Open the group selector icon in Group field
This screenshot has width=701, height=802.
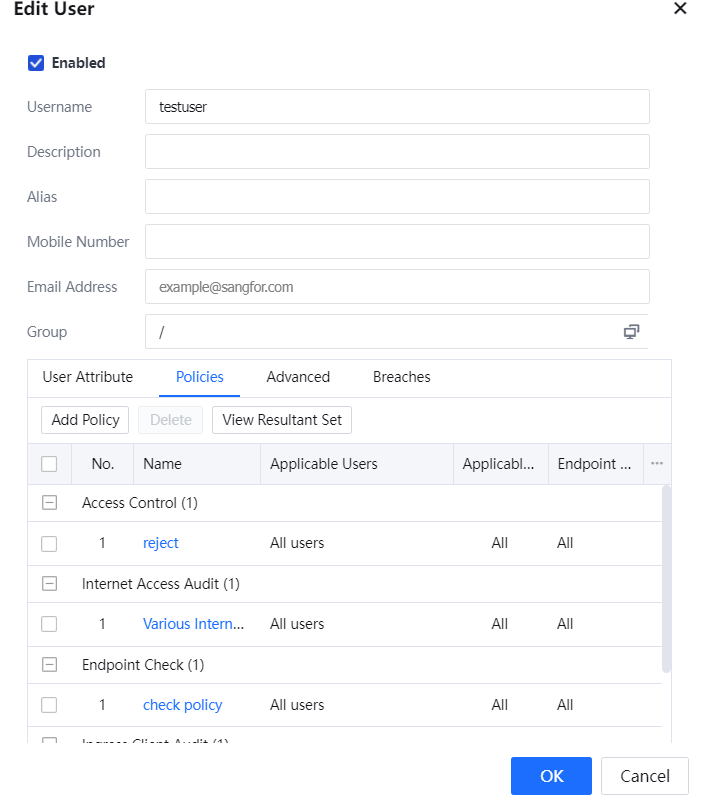tap(631, 332)
